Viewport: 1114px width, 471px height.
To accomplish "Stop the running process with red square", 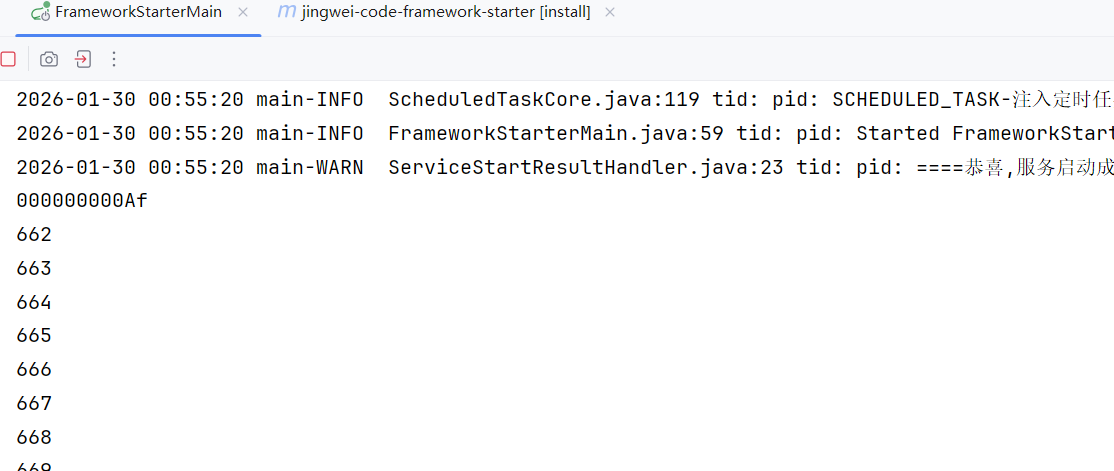I will (x=8, y=59).
